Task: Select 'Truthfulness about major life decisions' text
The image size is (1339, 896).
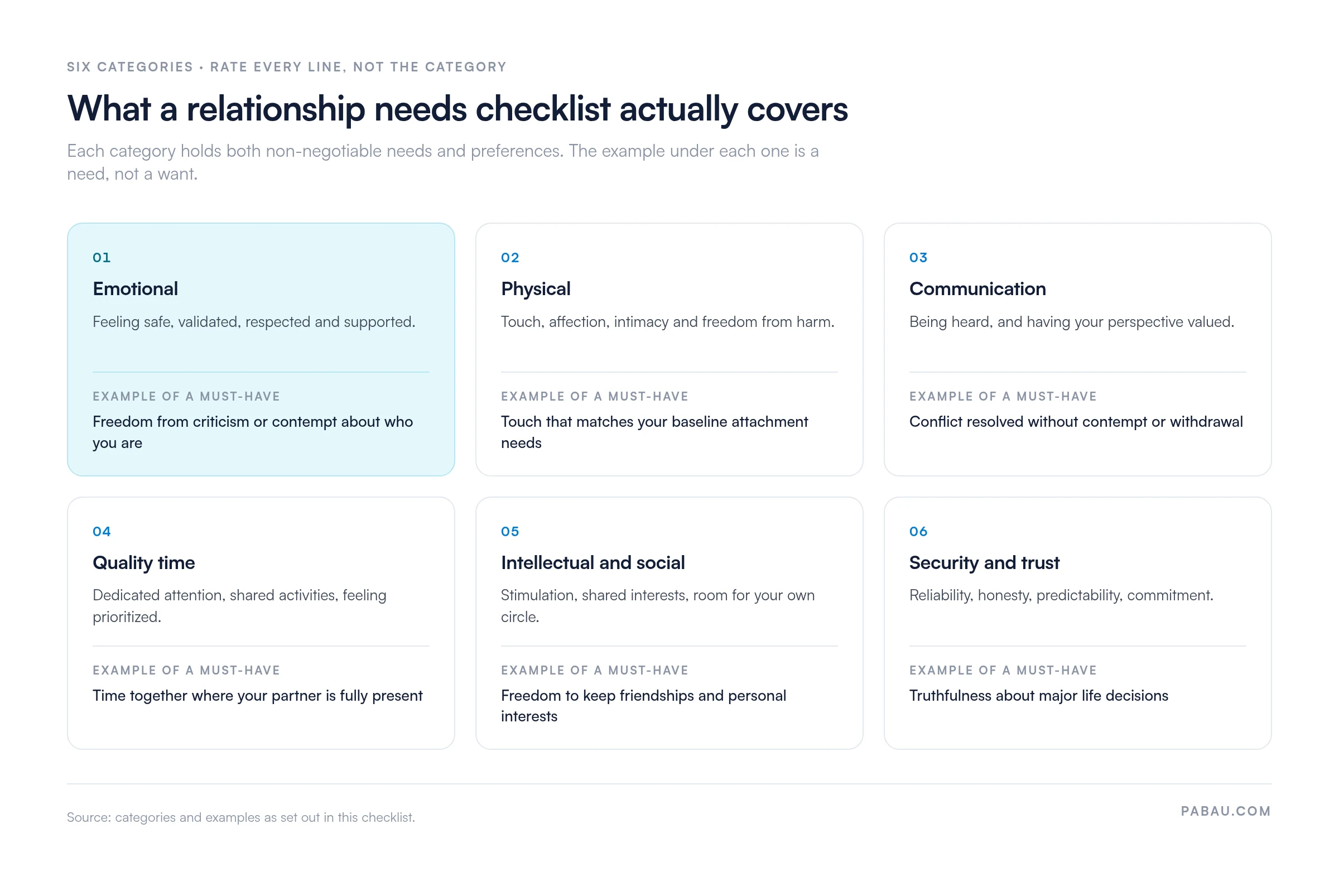Action: click(1038, 695)
